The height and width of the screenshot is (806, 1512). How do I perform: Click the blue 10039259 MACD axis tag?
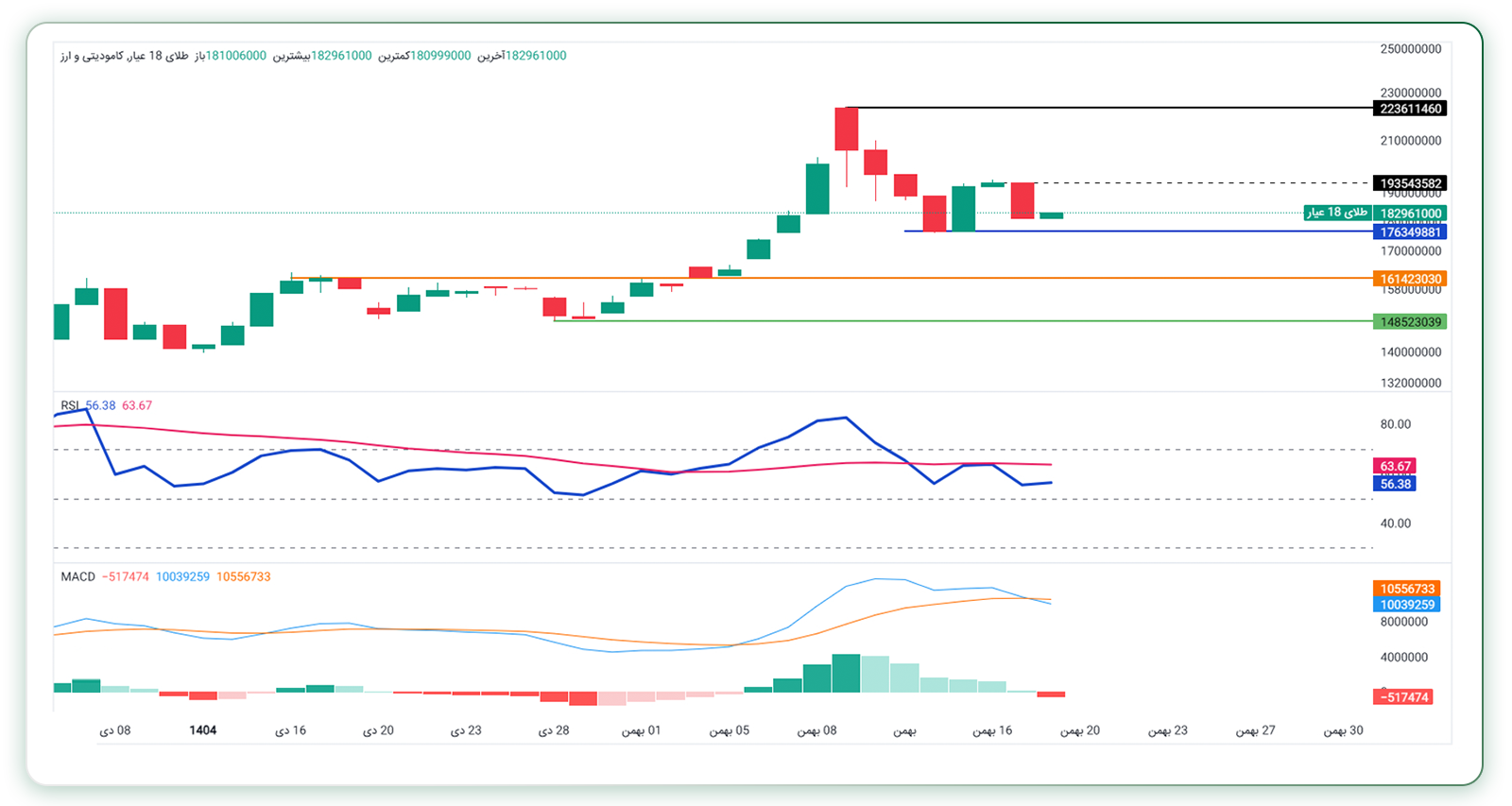[1406, 605]
